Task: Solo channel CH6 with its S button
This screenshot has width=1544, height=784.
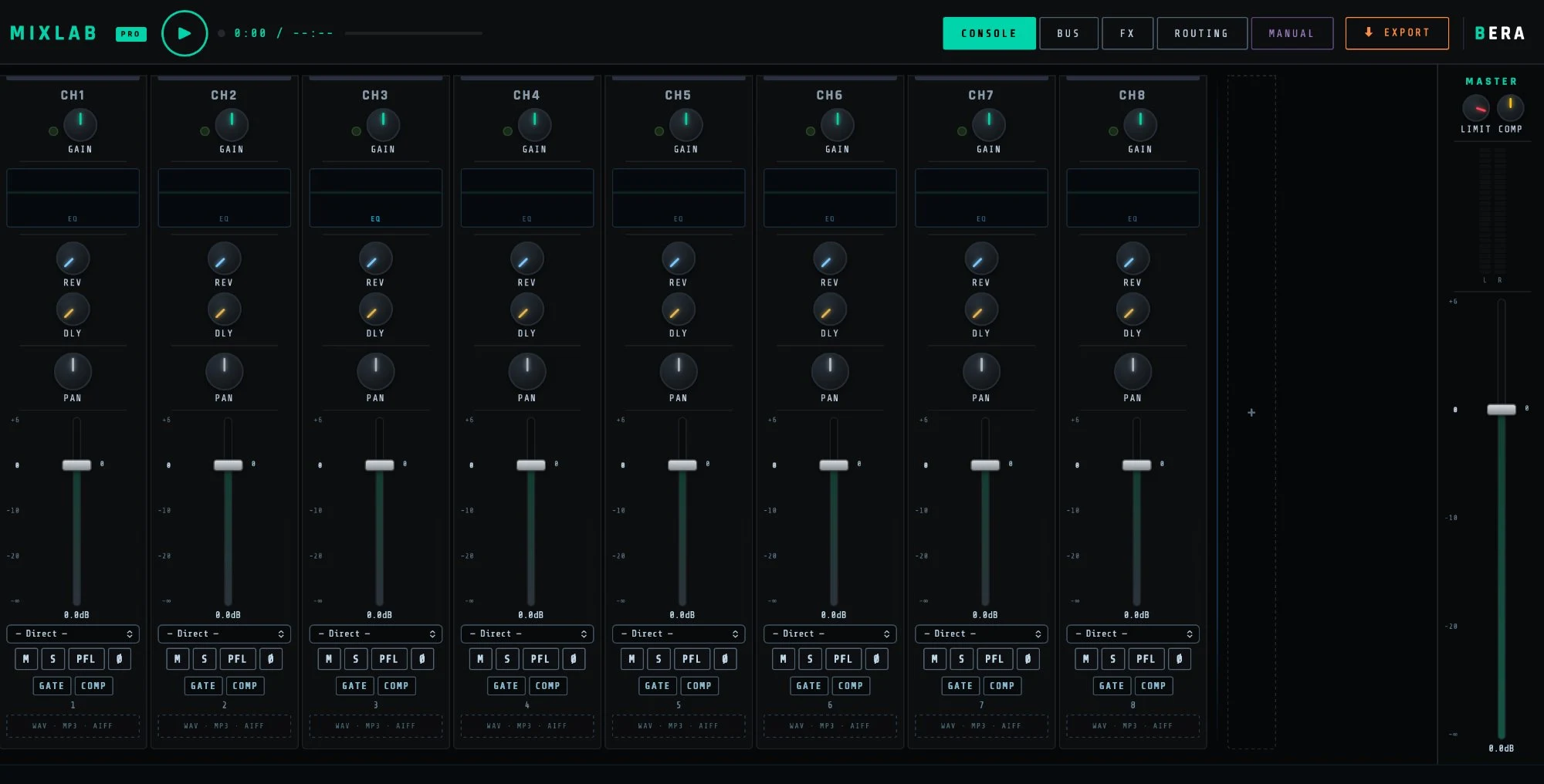Action: 810,658
